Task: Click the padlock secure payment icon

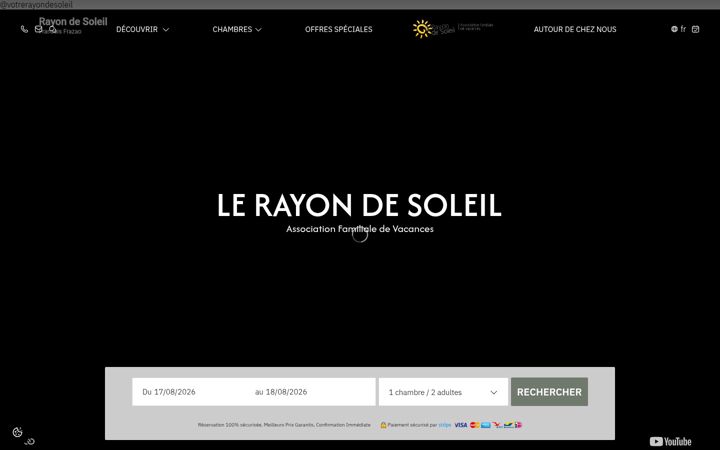Action: point(383,425)
